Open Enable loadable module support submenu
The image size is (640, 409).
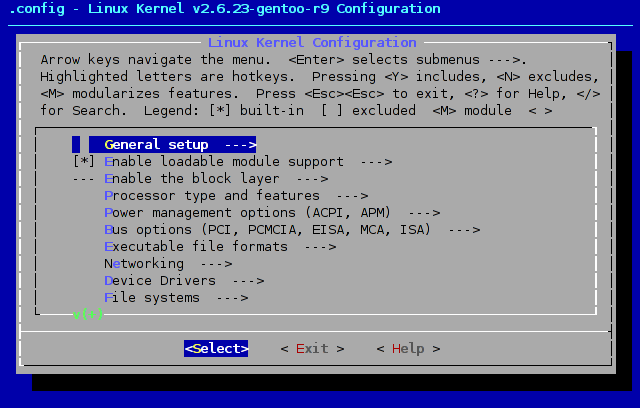[248, 162]
